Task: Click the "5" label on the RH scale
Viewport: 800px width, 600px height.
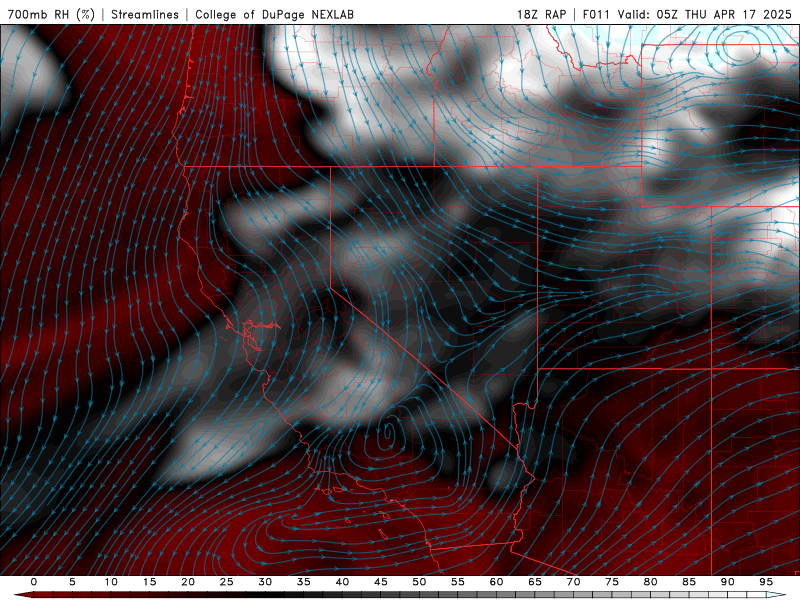Action: coord(72,582)
